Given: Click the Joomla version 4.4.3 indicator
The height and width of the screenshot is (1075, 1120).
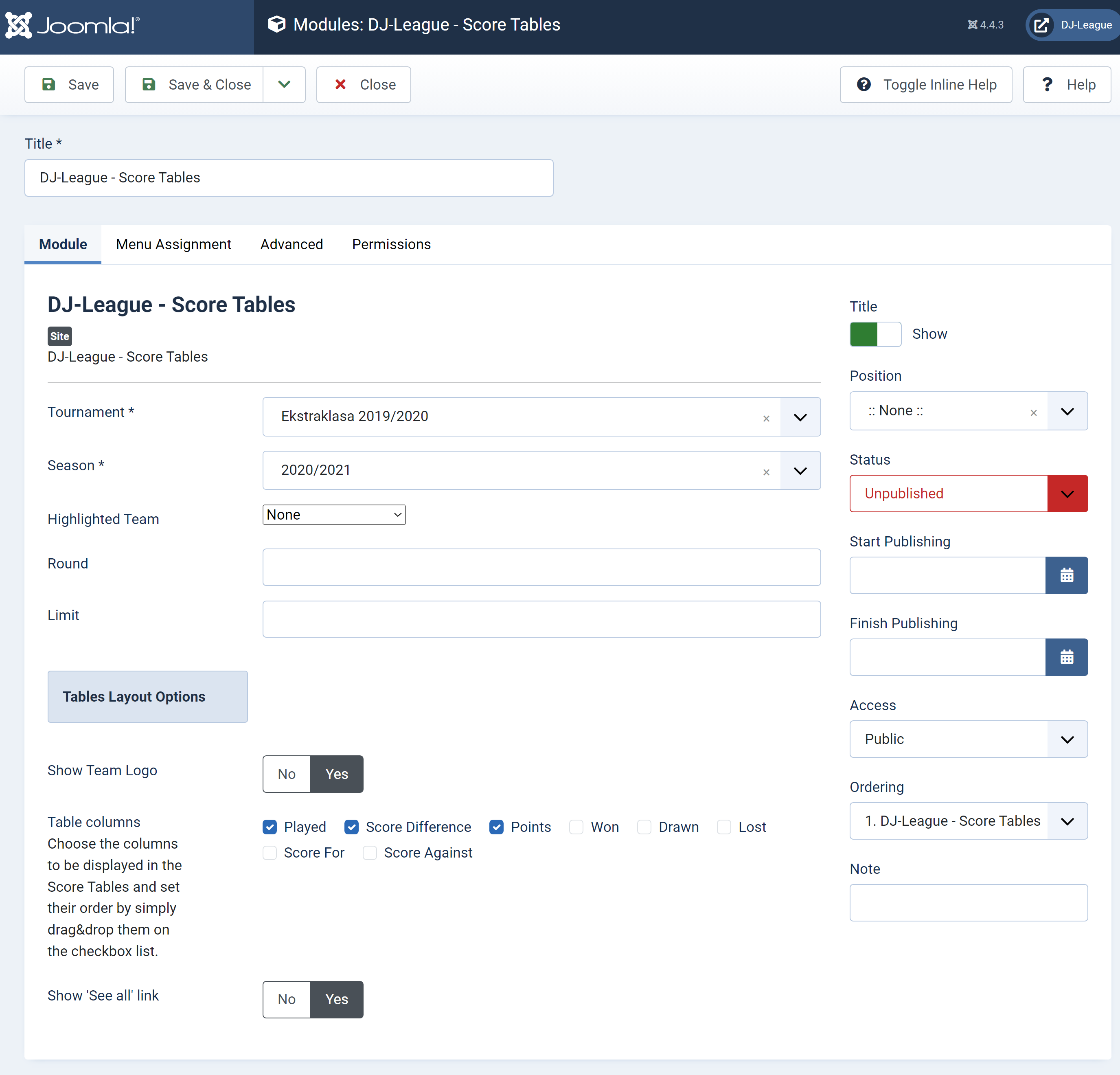Looking at the screenshot, I should coord(985,25).
